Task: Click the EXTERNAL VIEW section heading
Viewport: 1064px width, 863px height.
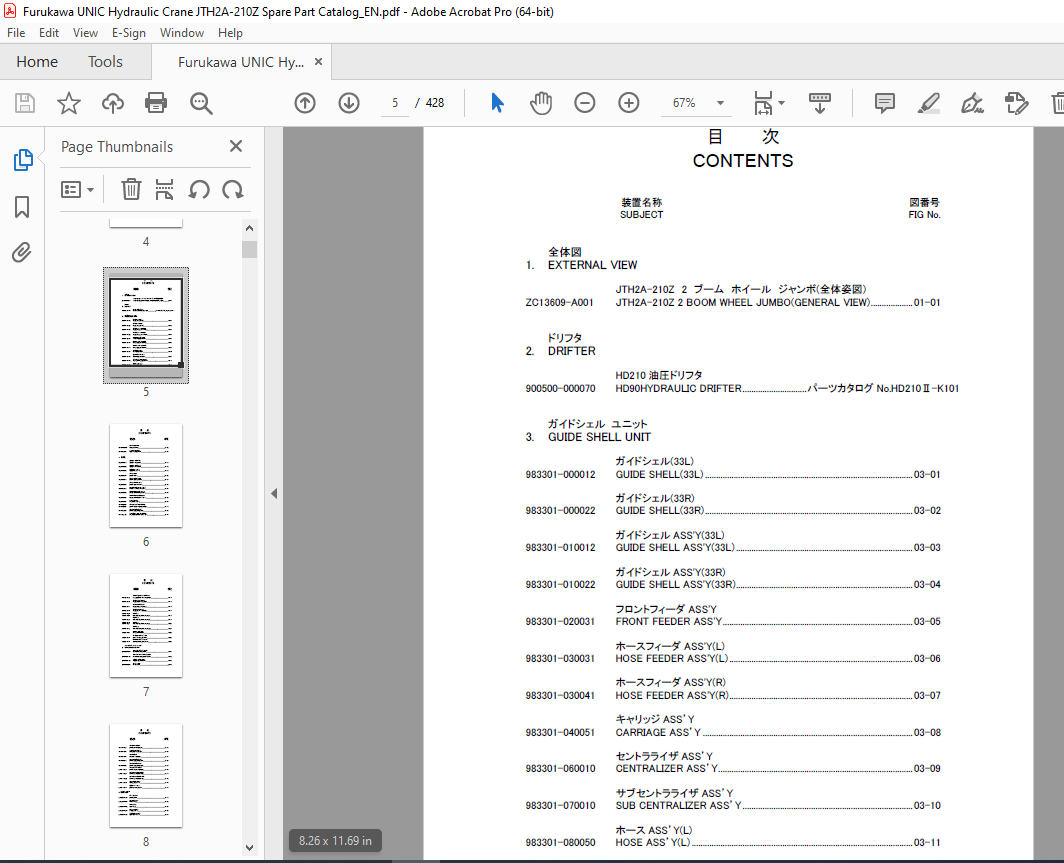Action: (592, 265)
